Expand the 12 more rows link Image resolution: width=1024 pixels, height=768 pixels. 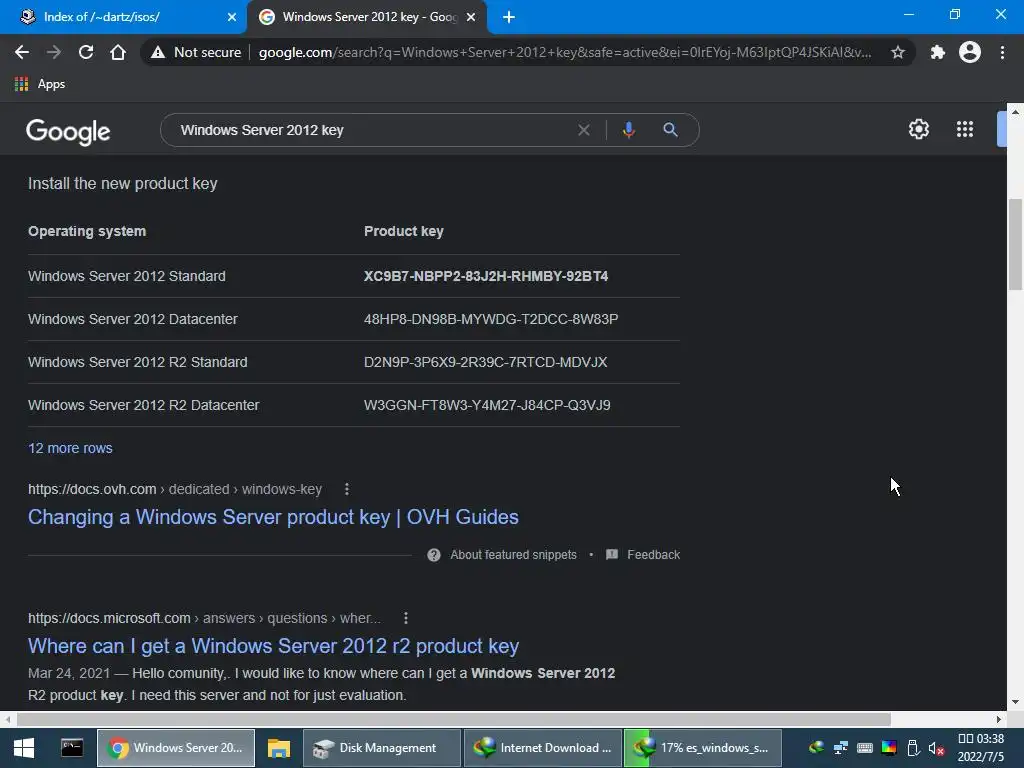pyautogui.click(x=70, y=448)
